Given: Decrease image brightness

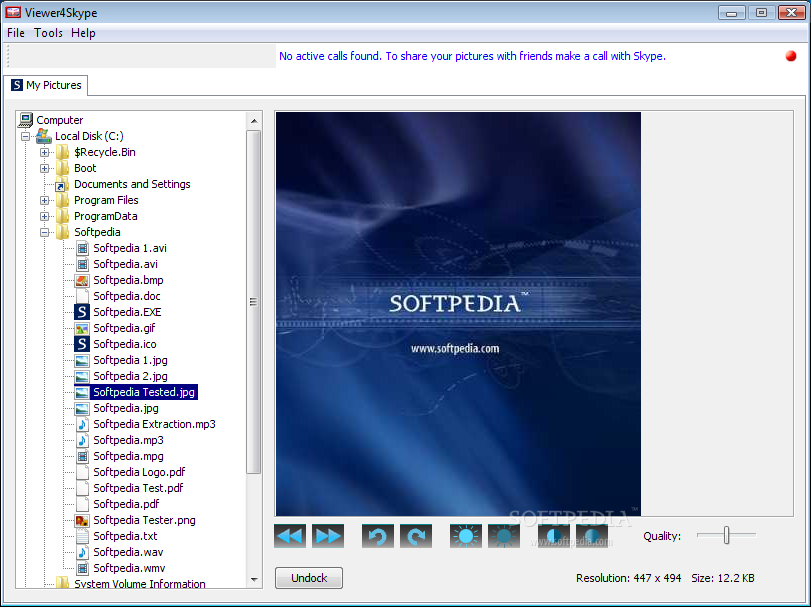Looking at the screenshot, I should [x=504, y=536].
